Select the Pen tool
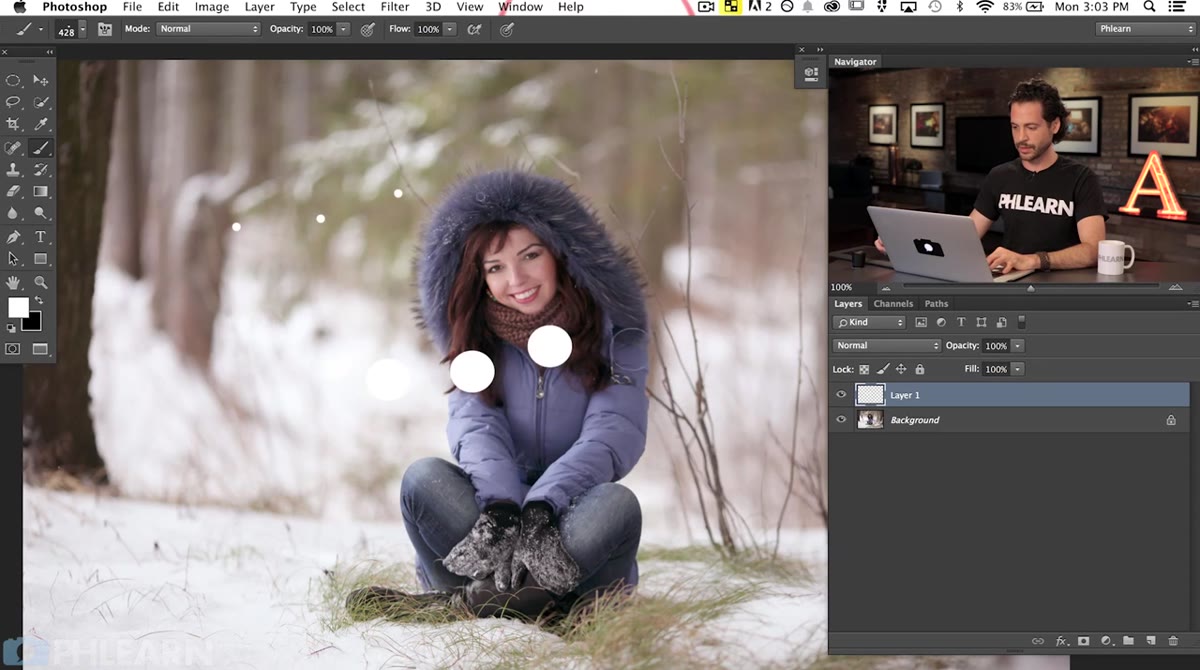The height and width of the screenshot is (670, 1200). tap(13, 237)
